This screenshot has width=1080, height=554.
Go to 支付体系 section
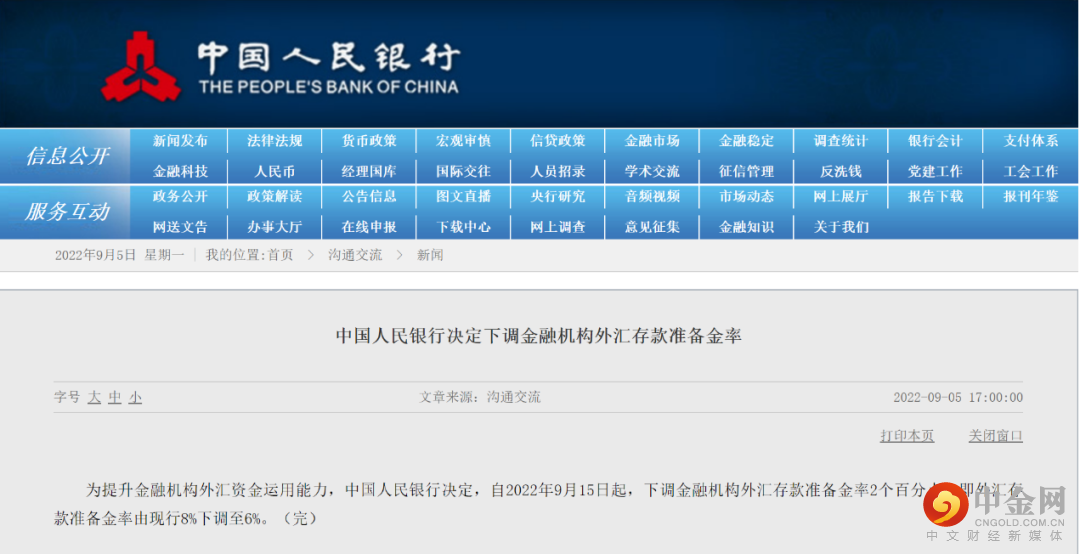(1030, 141)
